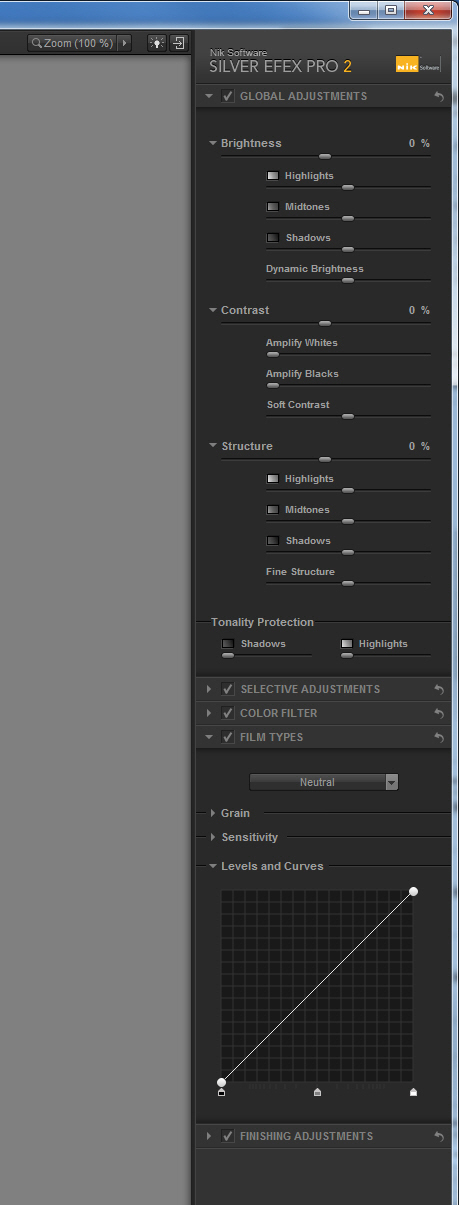Disable the Finishing Adjustments checkbox
459x1205 pixels.
228,1136
